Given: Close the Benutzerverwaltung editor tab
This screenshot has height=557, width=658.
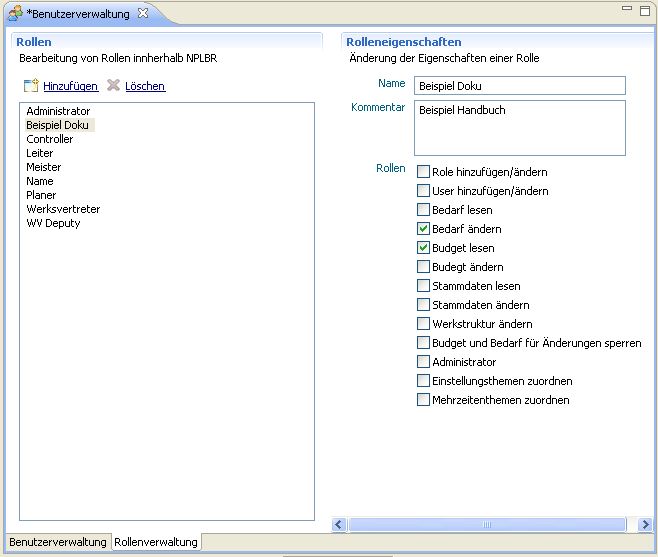Looking at the screenshot, I should point(142,13).
